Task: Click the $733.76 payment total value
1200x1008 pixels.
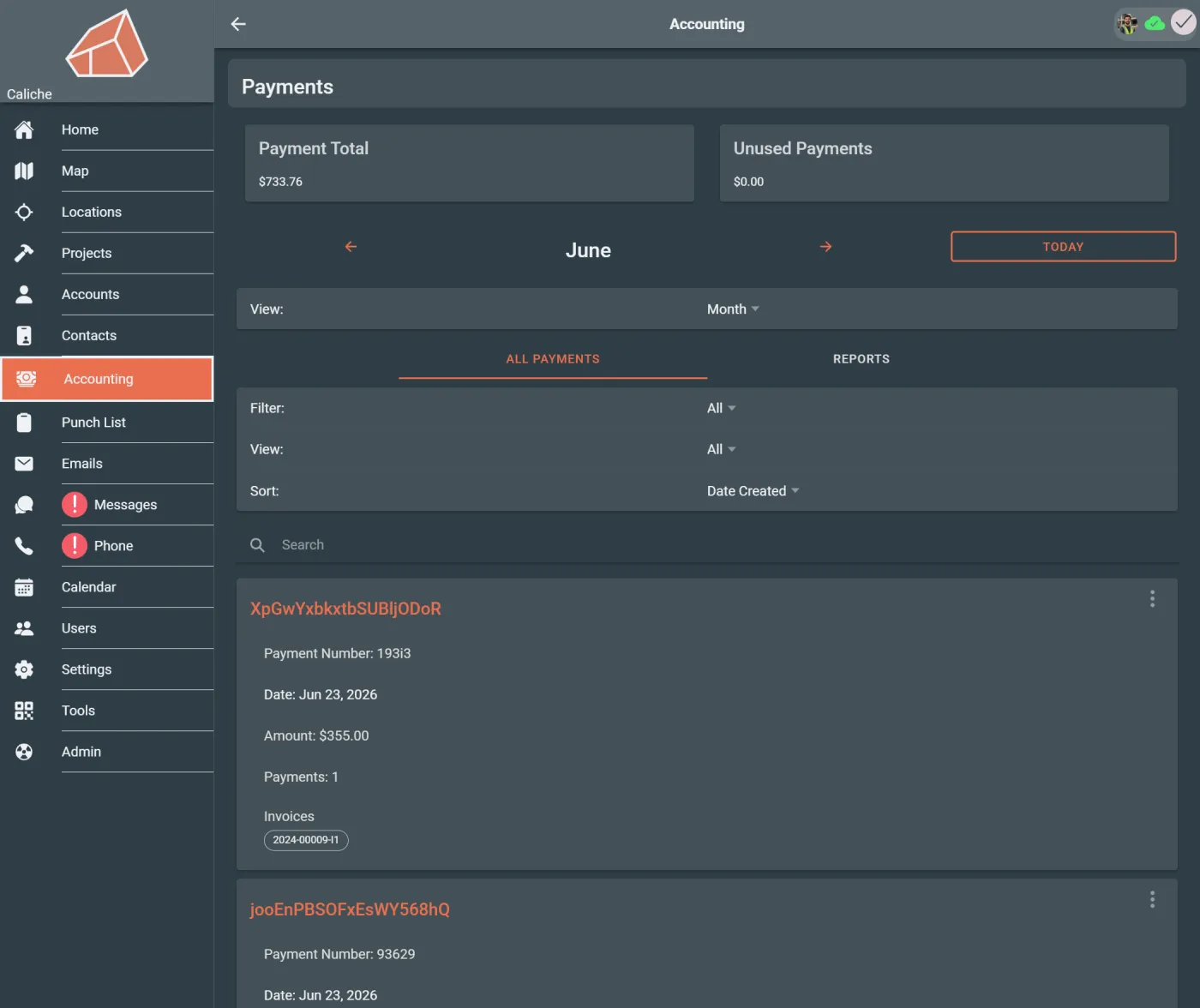Action: click(x=280, y=182)
